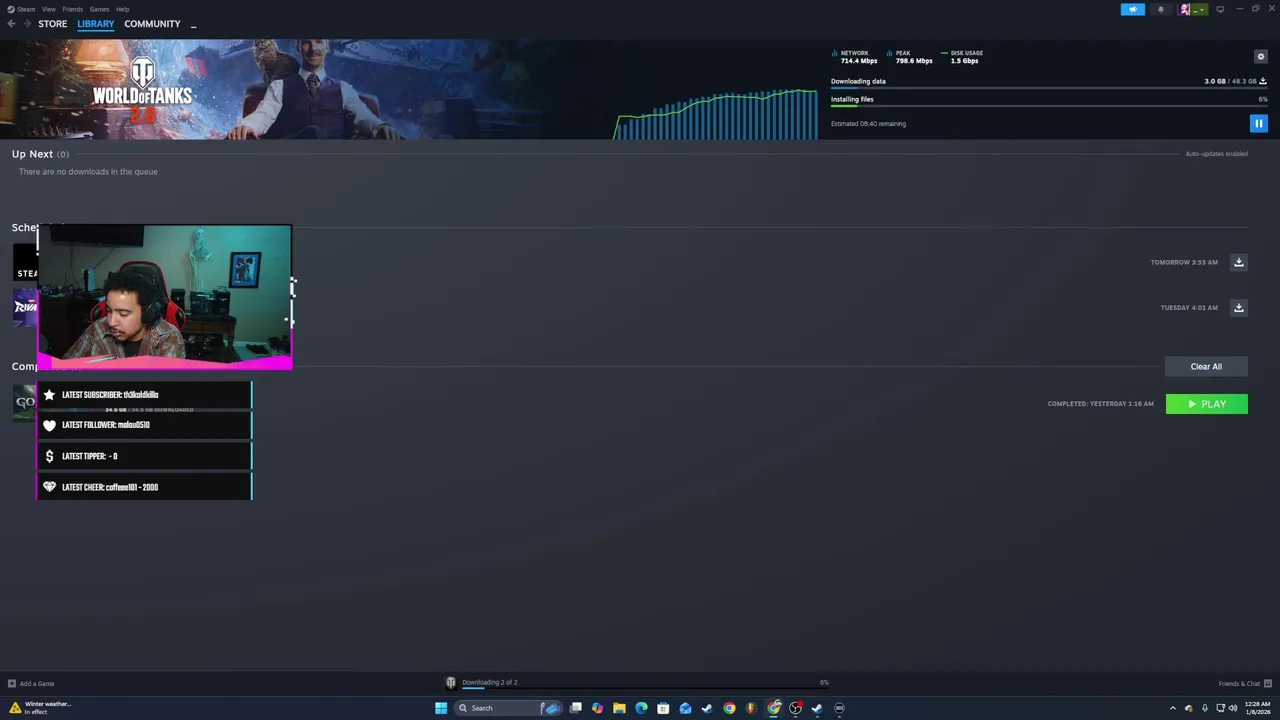The image size is (1280, 720).
Task: Download the update scheduled for tomorrow 3:53 AM
Action: point(1238,262)
